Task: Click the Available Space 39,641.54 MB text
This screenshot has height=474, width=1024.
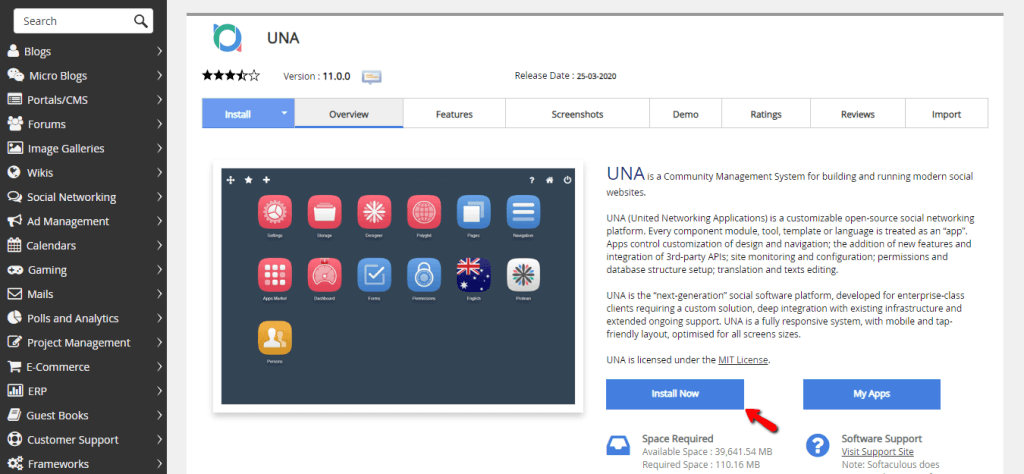Action: click(x=707, y=452)
